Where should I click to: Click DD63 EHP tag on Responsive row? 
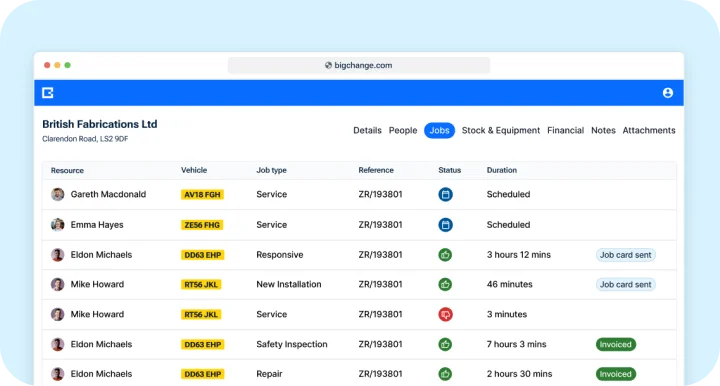pyautogui.click(x=202, y=255)
